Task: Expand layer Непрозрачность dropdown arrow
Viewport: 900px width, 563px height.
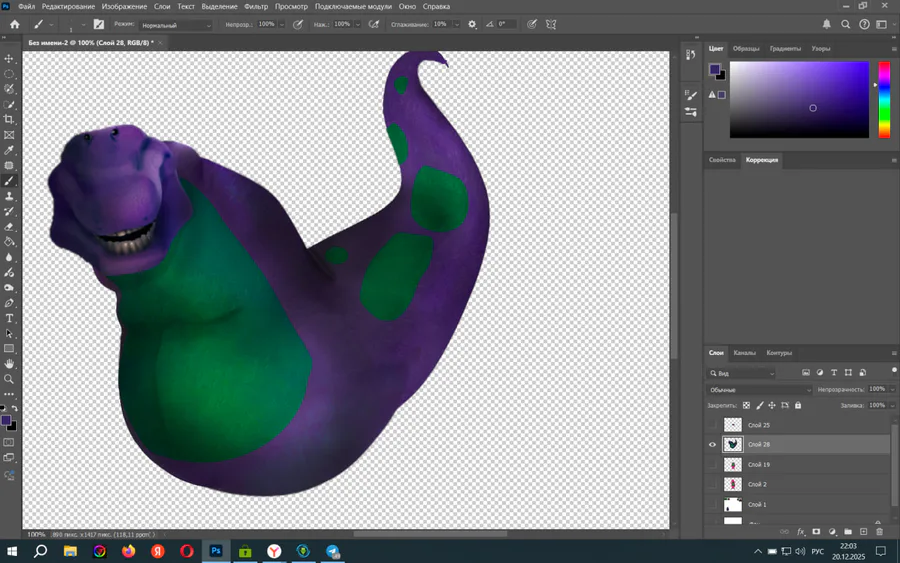Action: pos(892,390)
